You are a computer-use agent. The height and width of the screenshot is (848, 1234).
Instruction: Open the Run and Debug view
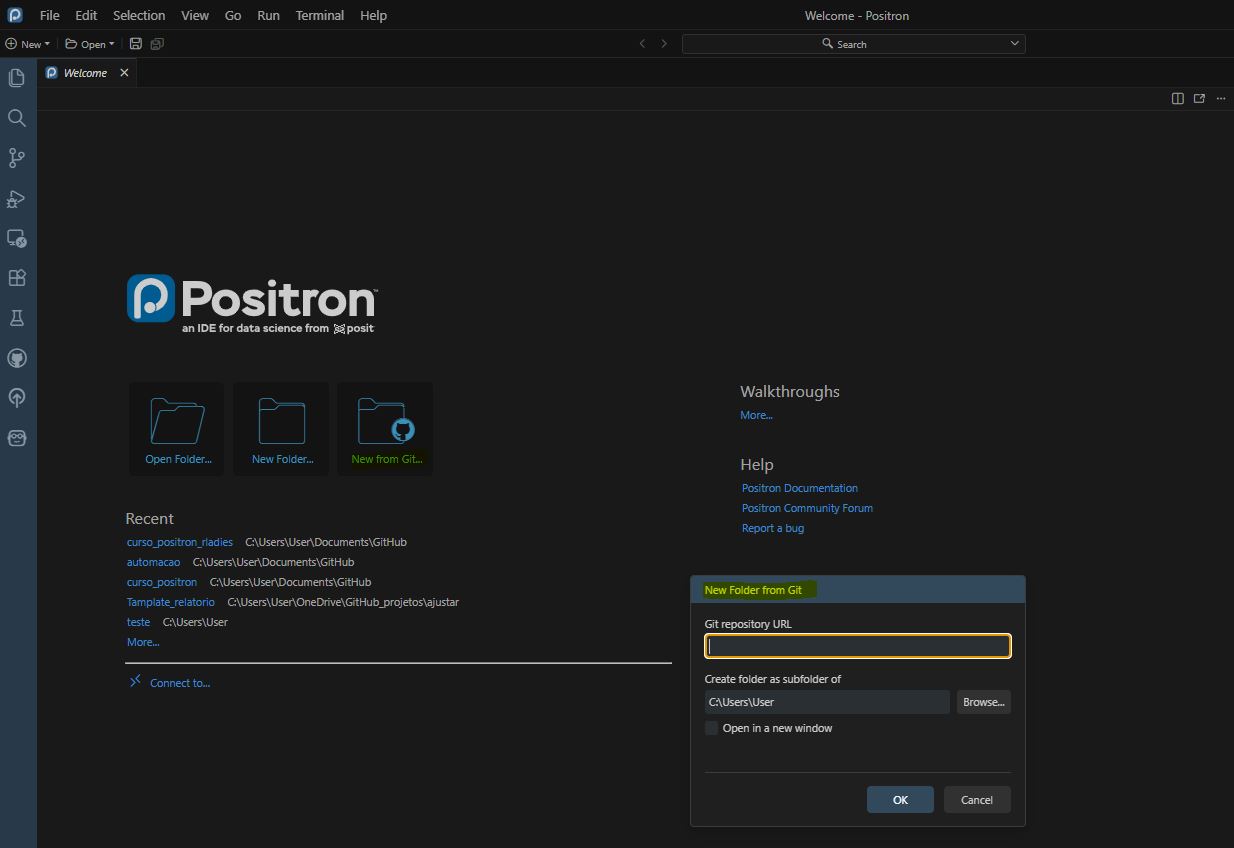pos(16,198)
